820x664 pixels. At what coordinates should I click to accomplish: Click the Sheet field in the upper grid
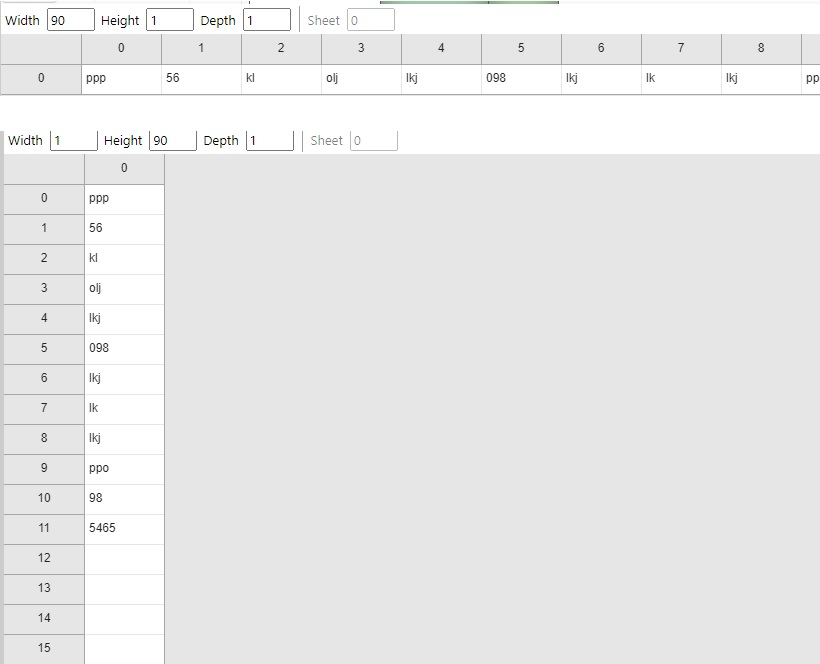(371, 20)
